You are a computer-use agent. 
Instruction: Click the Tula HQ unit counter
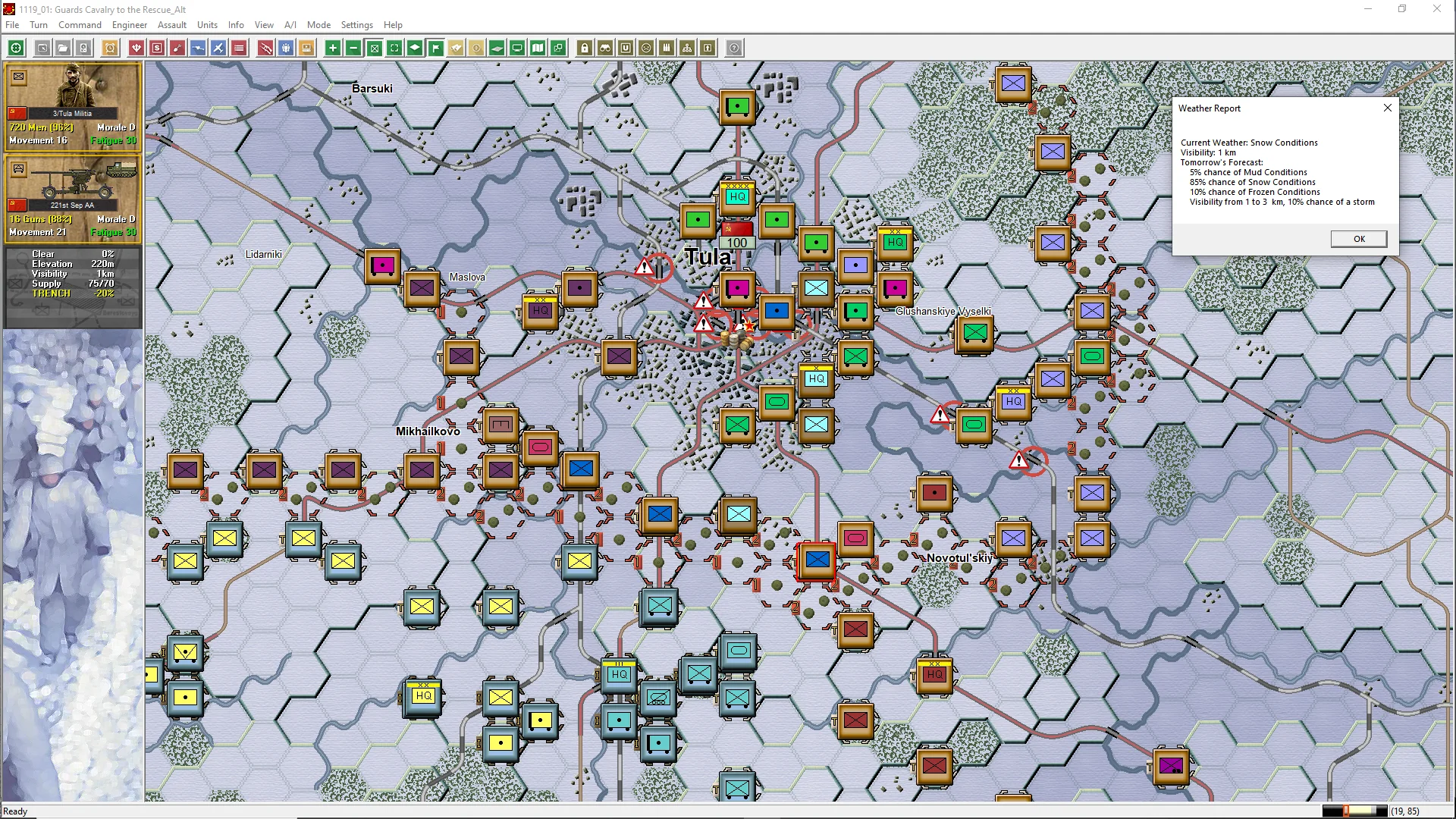click(737, 196)
